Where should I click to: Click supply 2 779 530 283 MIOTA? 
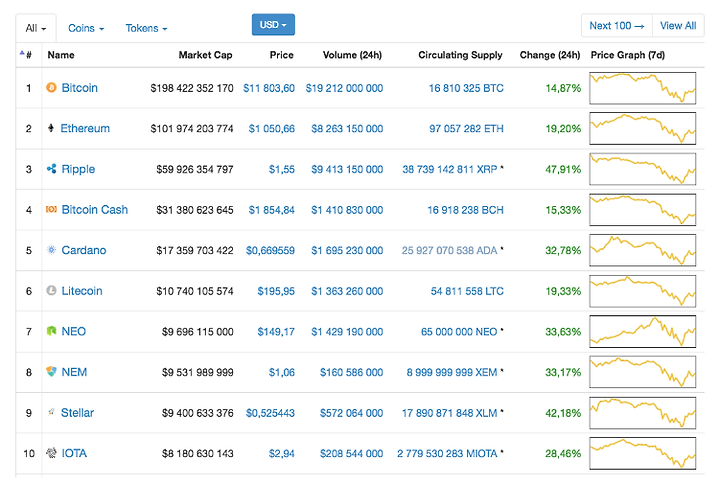coord(447,454)
